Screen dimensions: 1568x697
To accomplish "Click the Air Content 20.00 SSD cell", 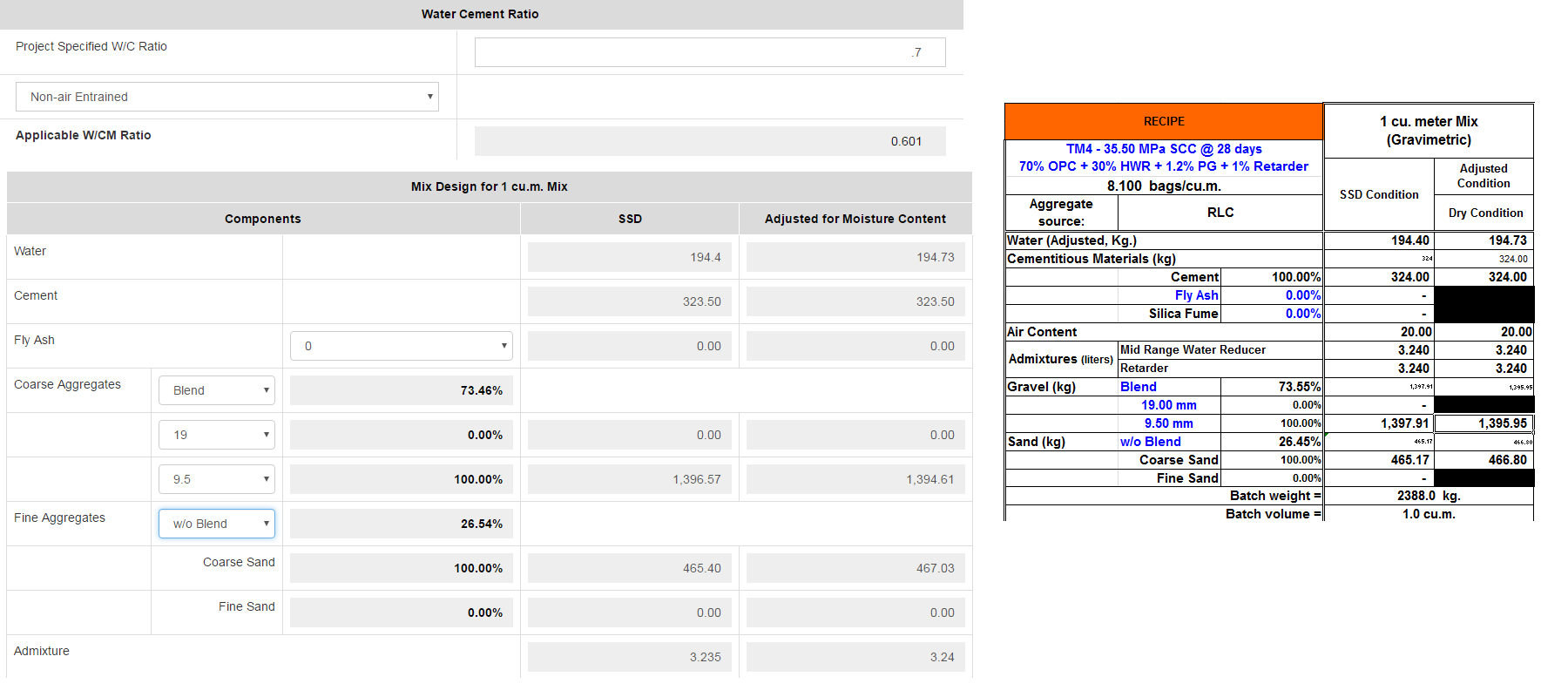I will (1379, 332).
